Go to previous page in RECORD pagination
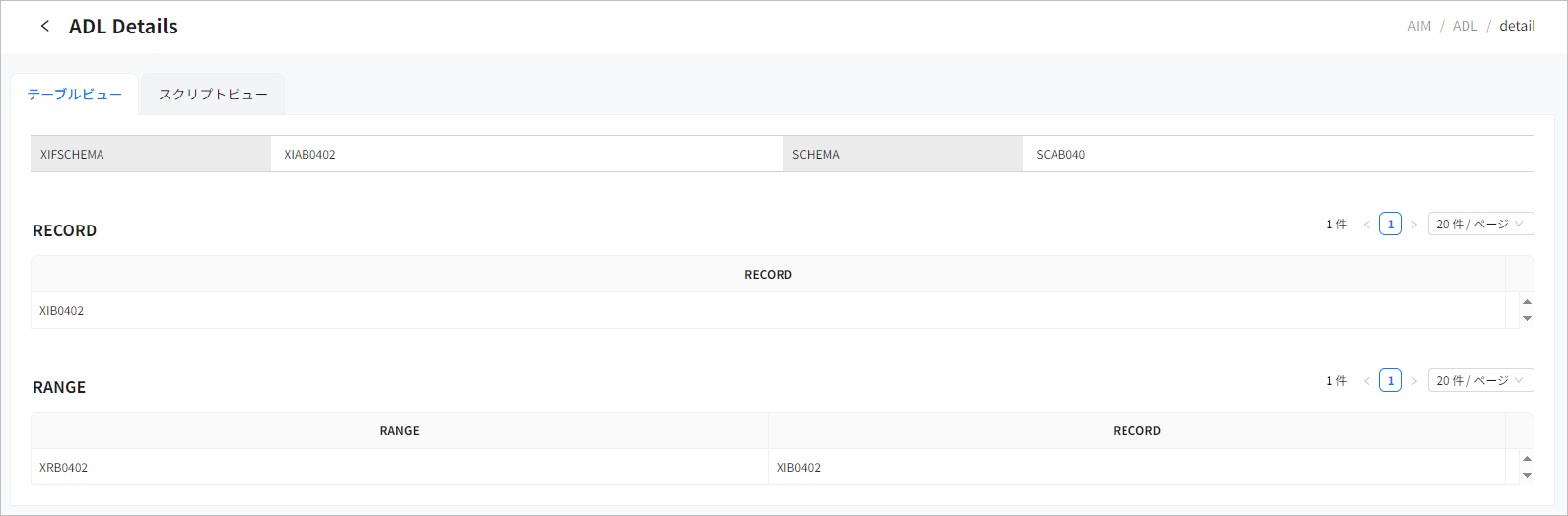Image resolution: width=1568 pixels, height=516 pixels. click(x=1367, y=225)
